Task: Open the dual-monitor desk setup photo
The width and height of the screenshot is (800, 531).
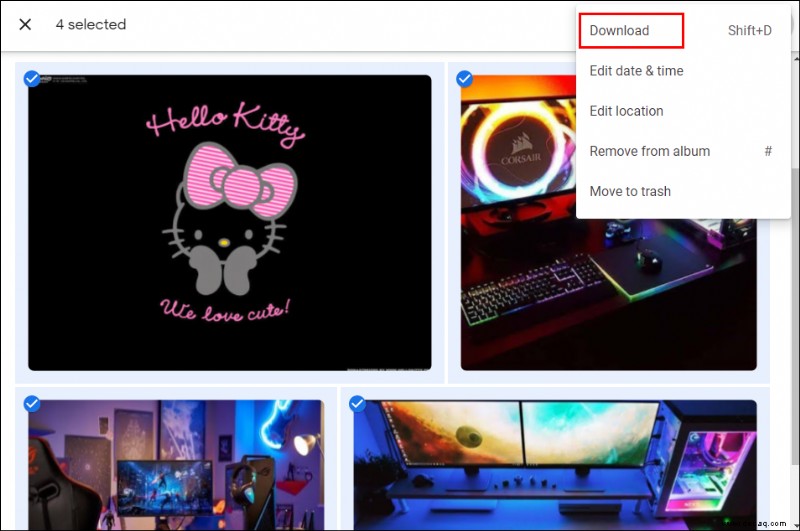Action: [x=555, y=465]
